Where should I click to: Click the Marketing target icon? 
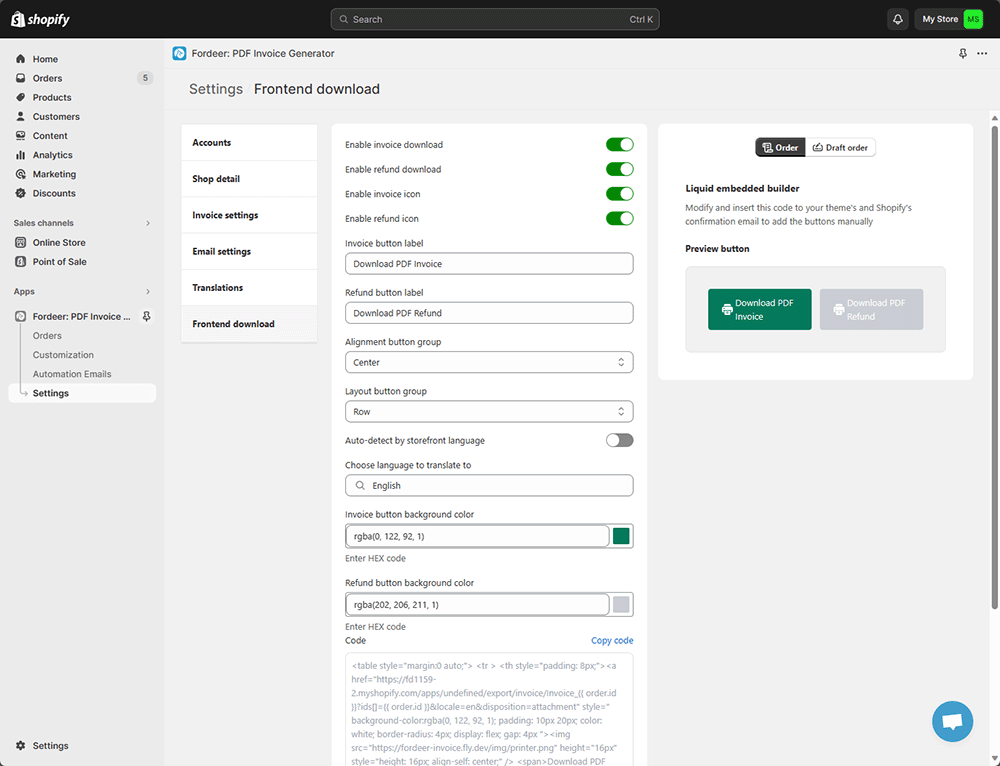tap(20, 173)
